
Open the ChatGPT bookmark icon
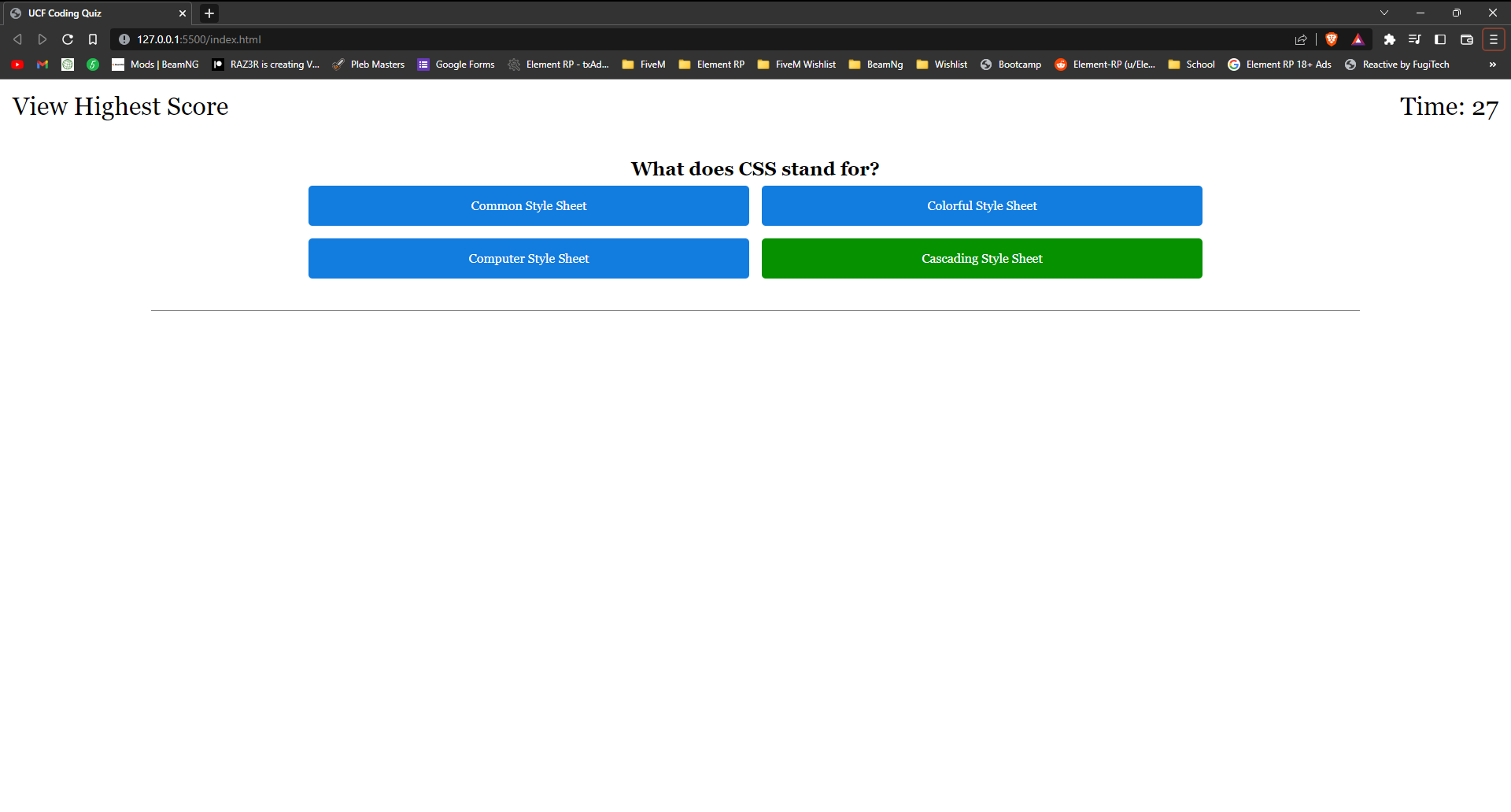click(68, 65)
